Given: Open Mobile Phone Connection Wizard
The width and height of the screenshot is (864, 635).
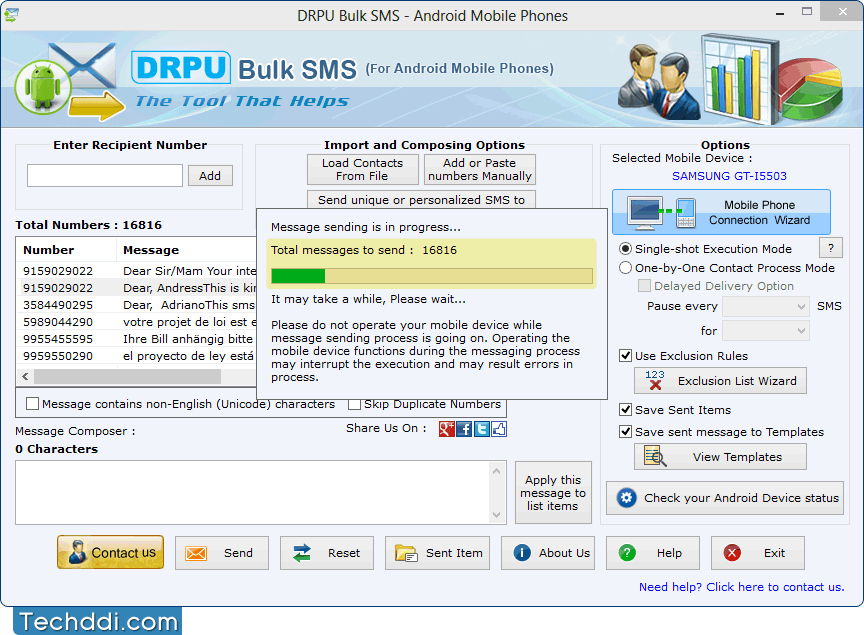Looking at the screenshot, I should [721, 212].
